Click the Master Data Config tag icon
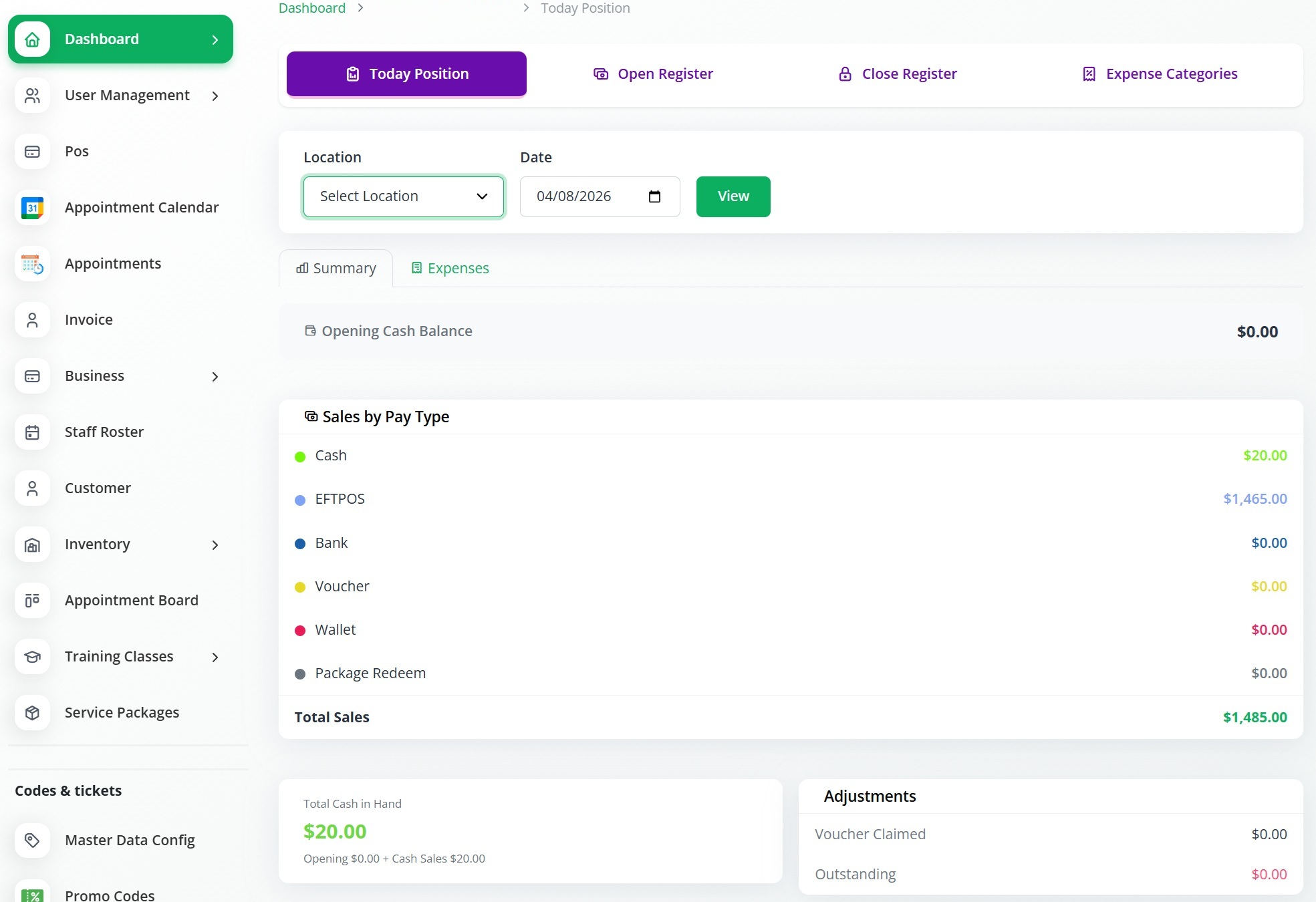 pyautogui.click(x=32, y=841)
